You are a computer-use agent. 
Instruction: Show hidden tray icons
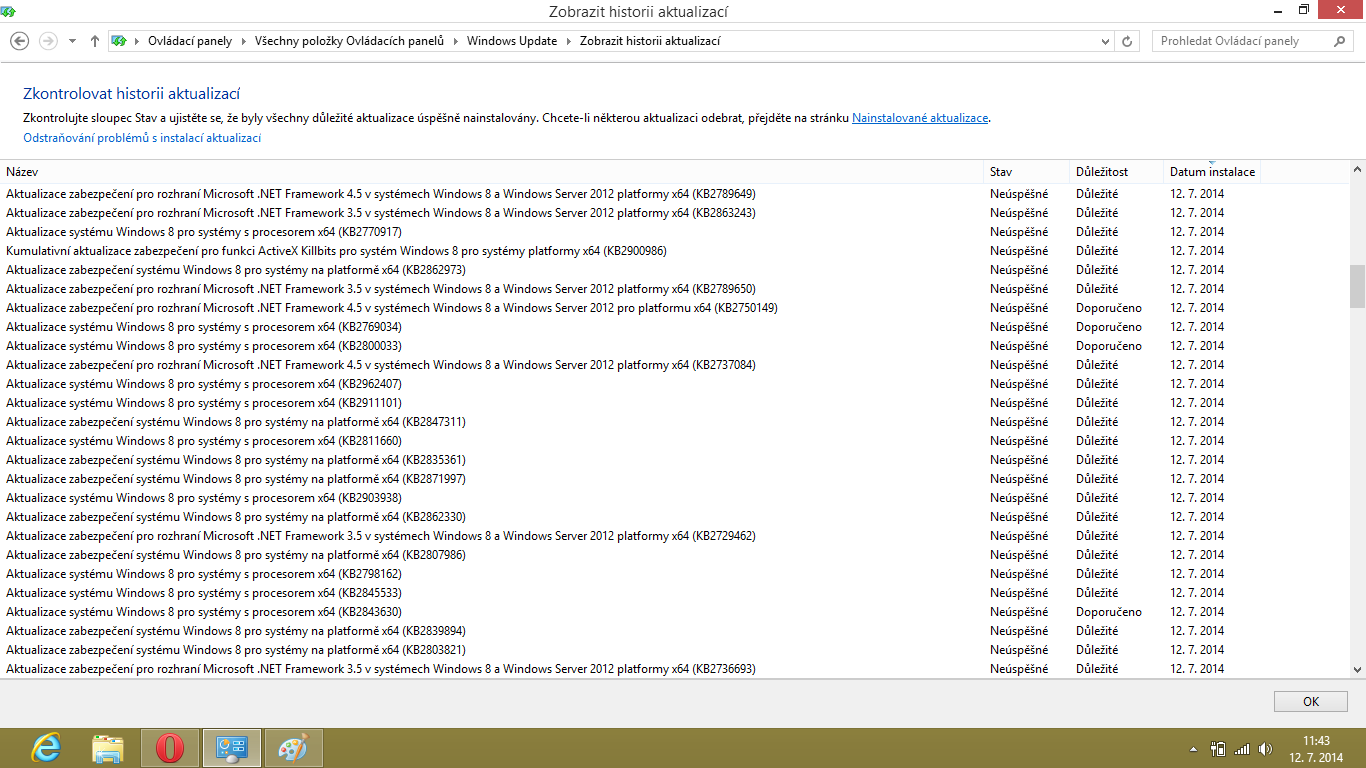1193,748
